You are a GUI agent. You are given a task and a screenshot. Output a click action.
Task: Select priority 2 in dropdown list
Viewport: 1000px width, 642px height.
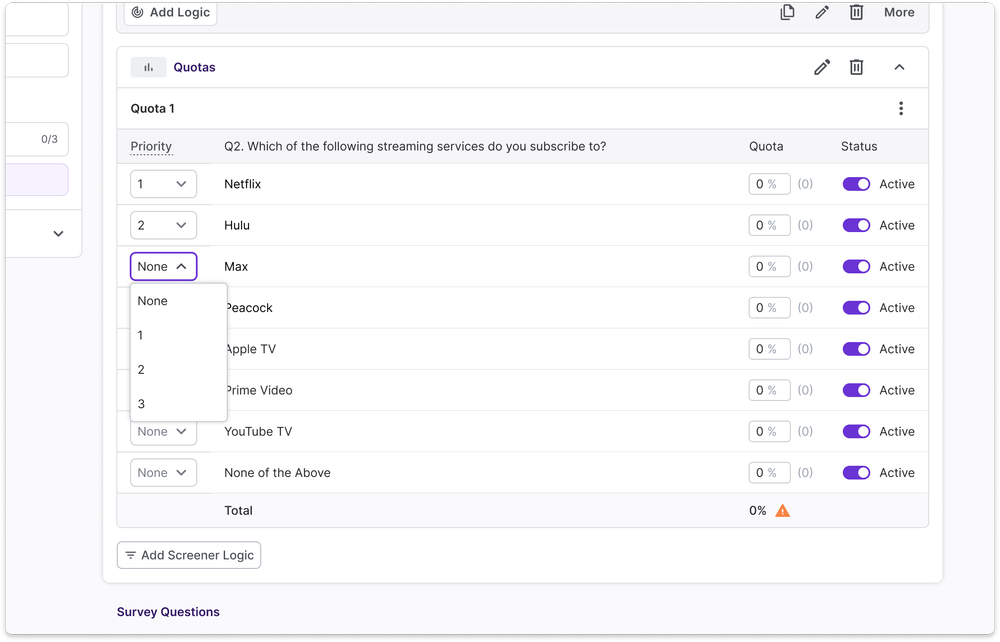tap(179, 370)
